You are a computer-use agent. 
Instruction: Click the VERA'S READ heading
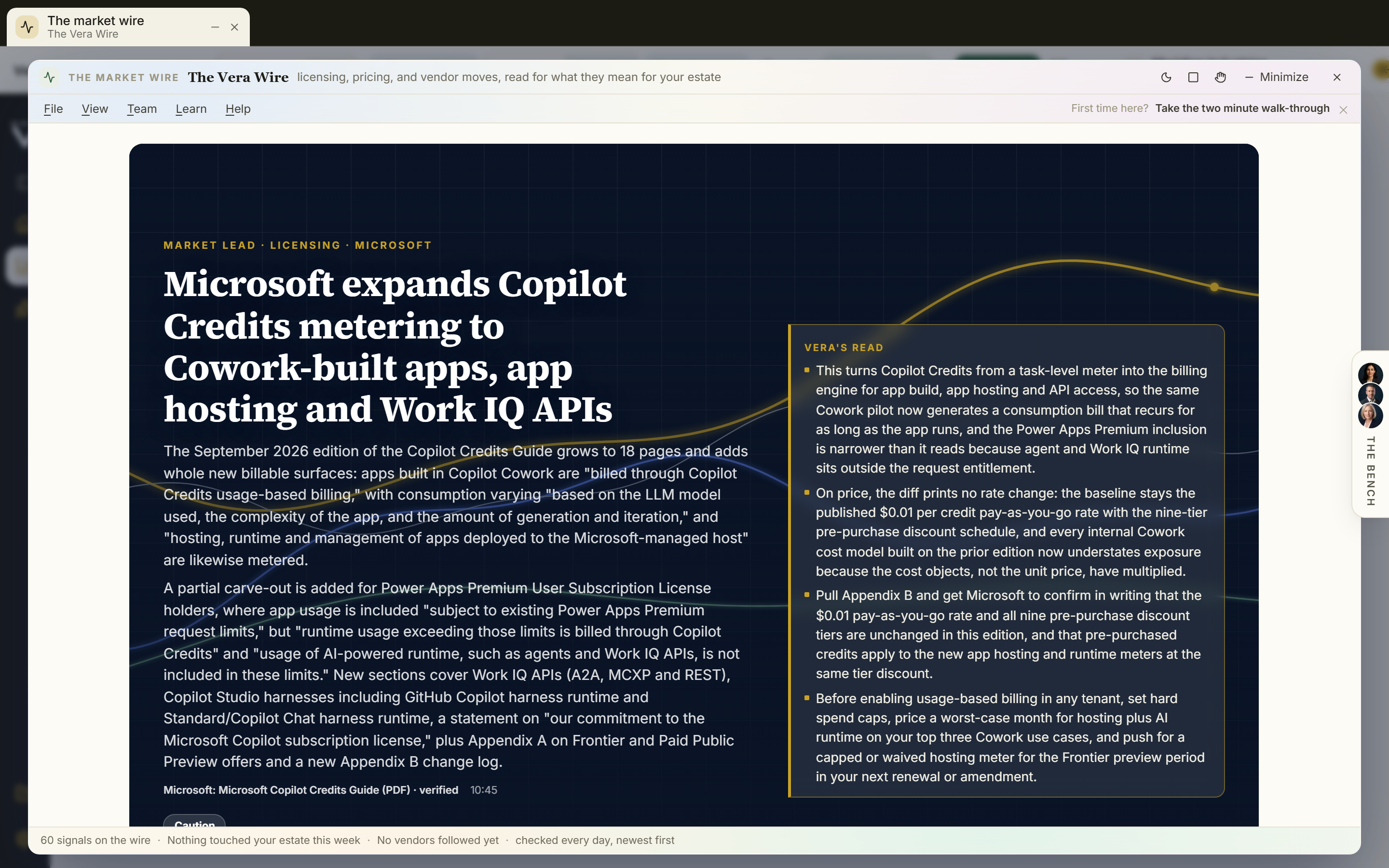click(x=844, y=347)
